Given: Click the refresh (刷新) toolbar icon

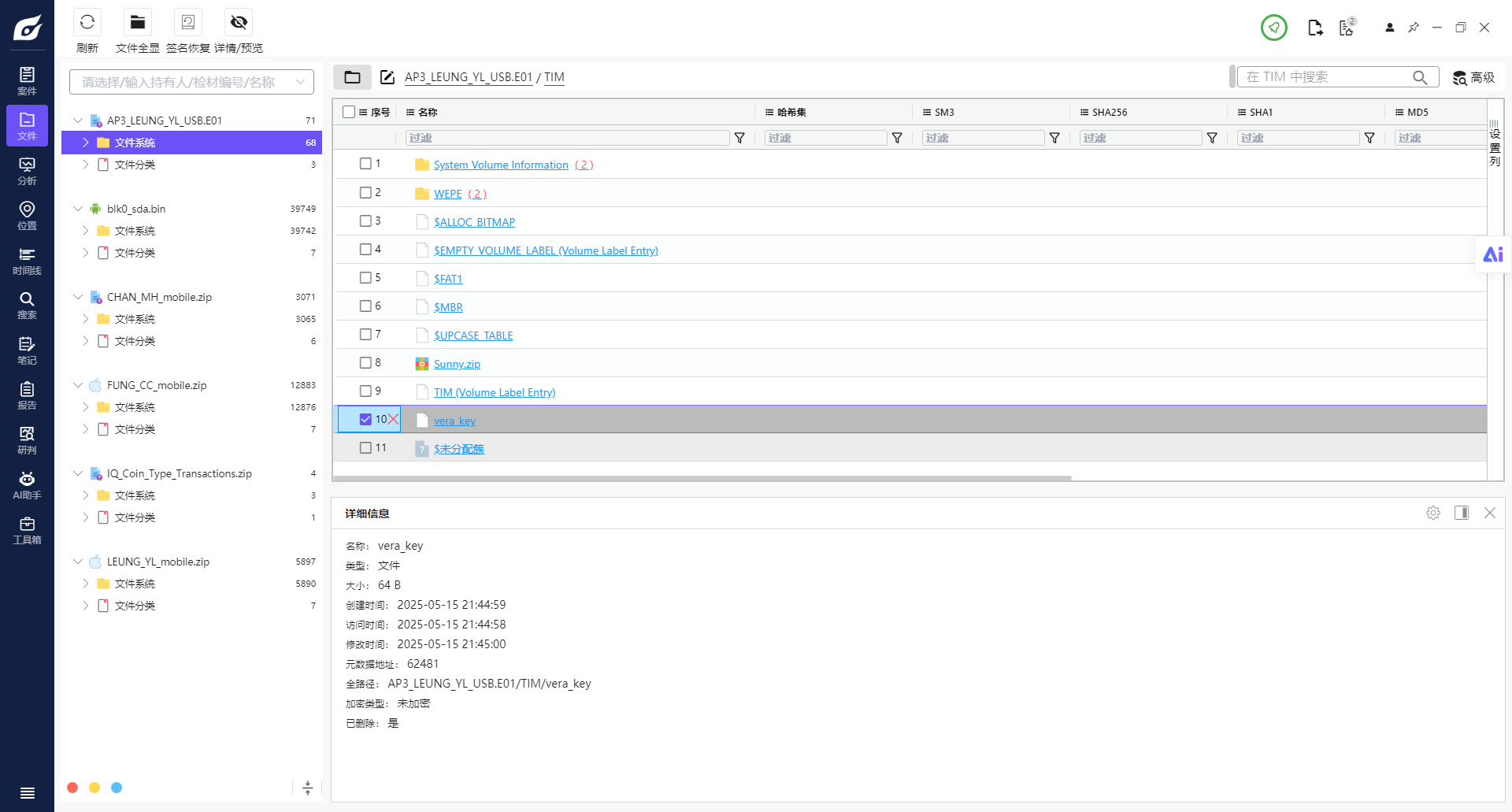Looking at the screenshot, I should (x=87, y=23).
